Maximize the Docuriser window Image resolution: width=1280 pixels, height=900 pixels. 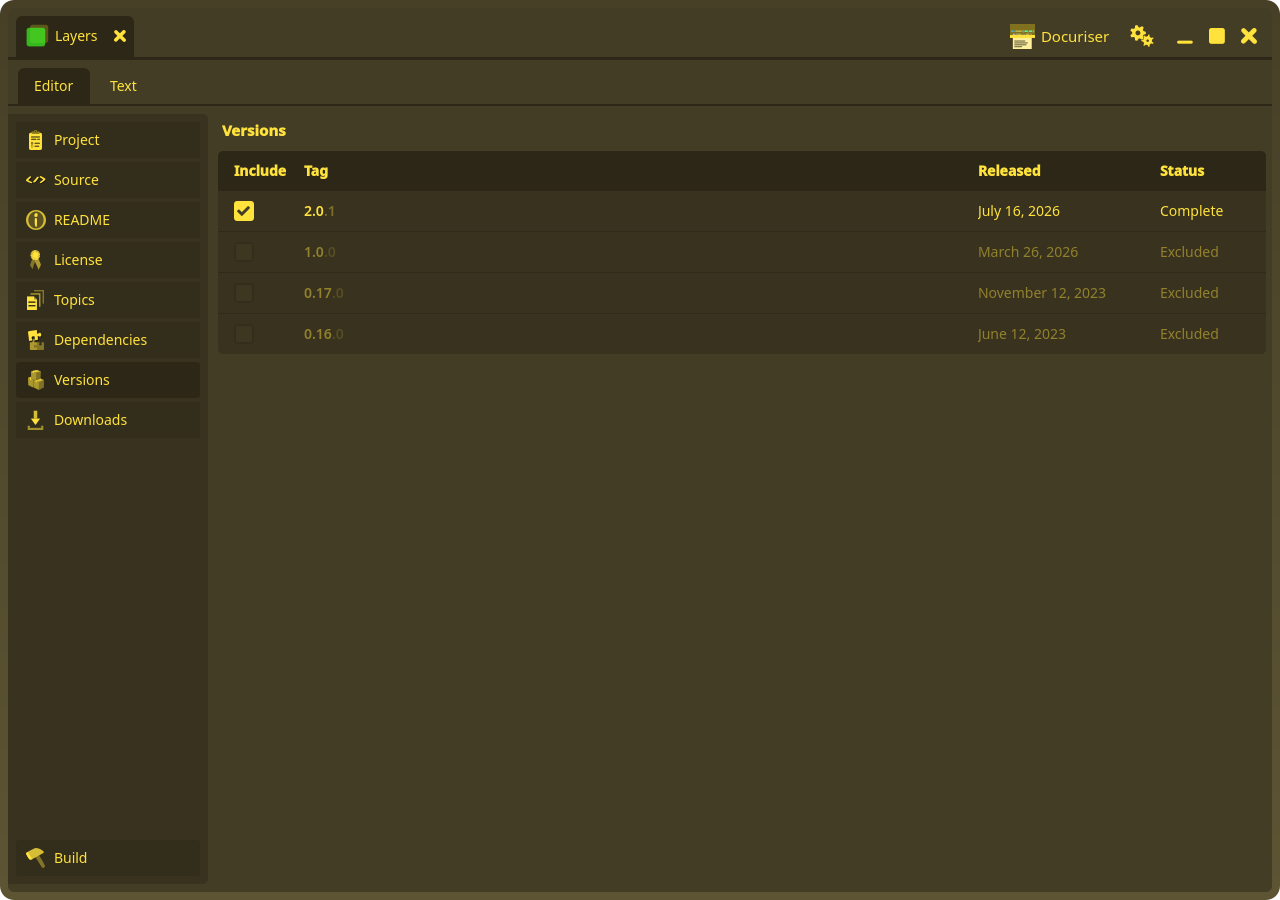(x=1217, y=36)
